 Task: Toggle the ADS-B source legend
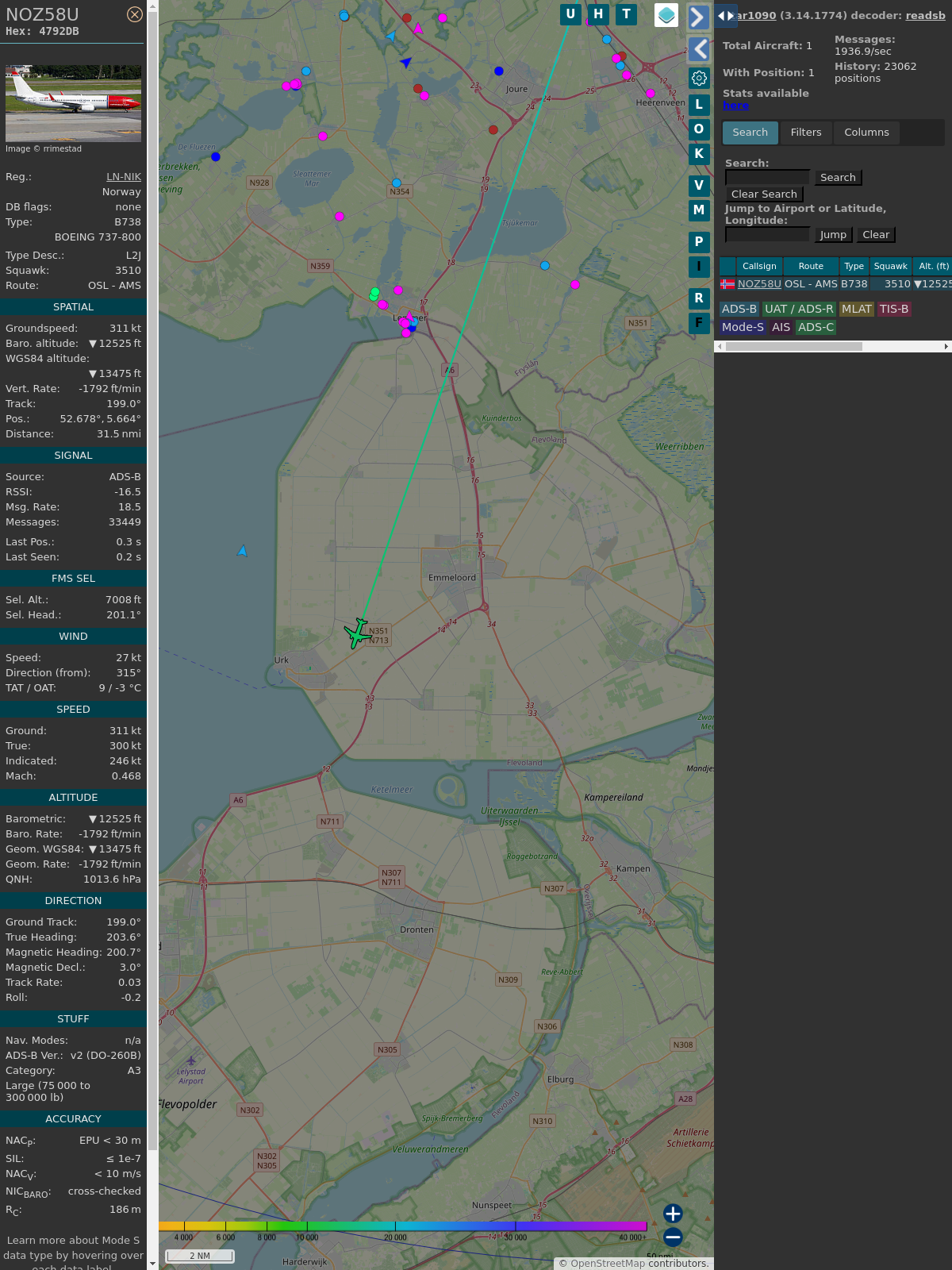[739, 310]
